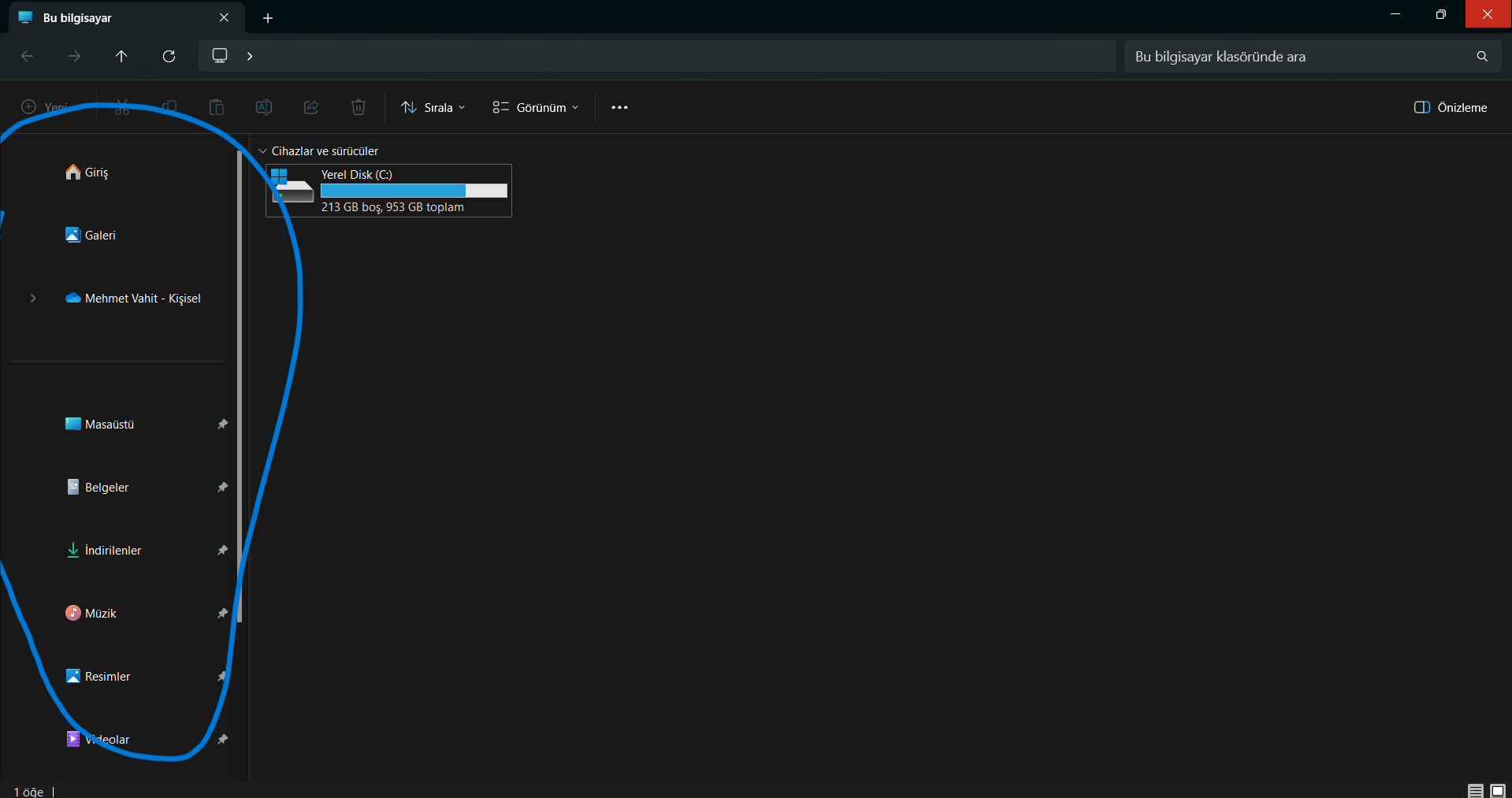Open Giriş in navigation pane
The height and width of the screenshot is (798, 1512).
87,172
